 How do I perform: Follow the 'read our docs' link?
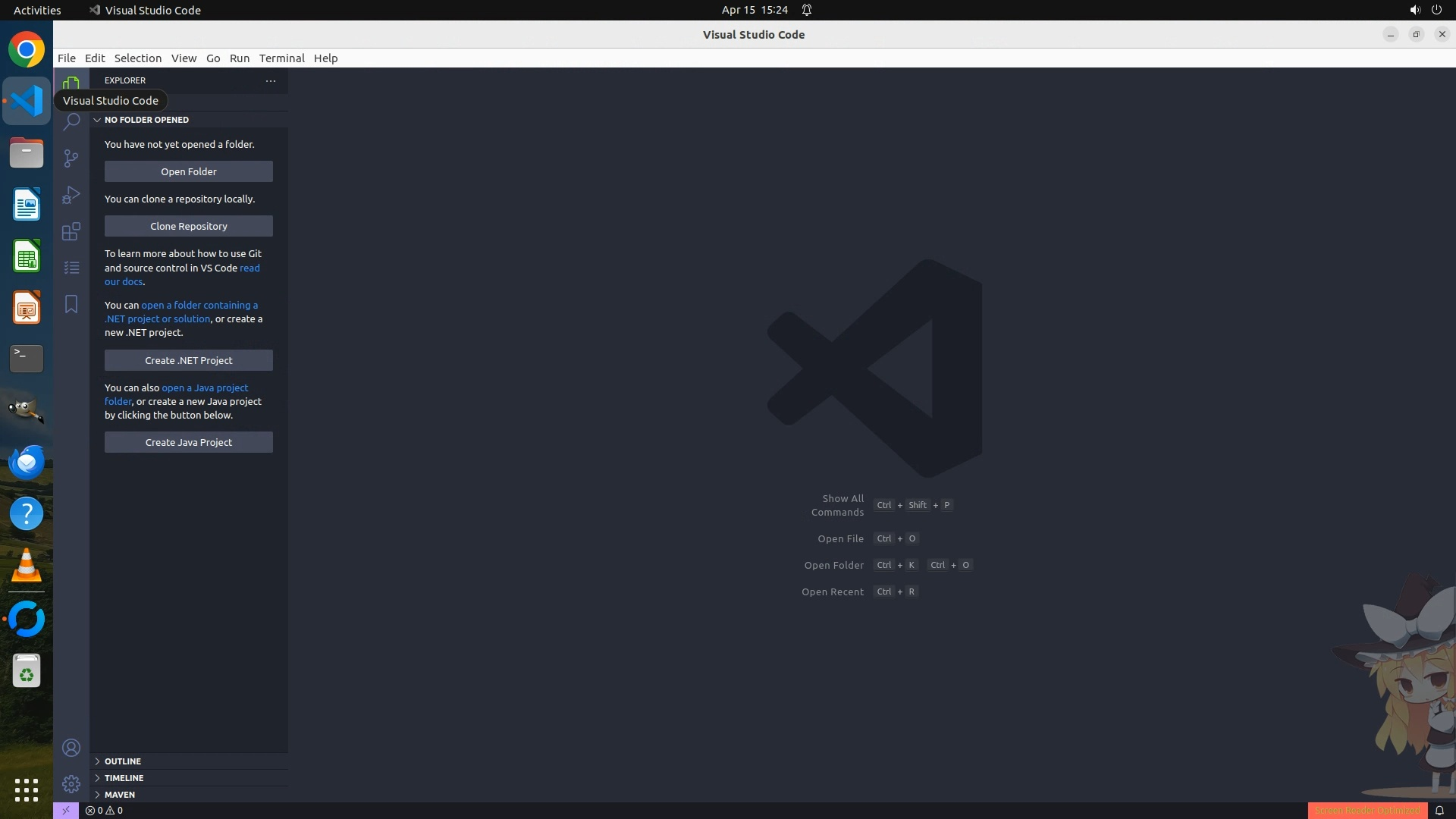[124, 281]
